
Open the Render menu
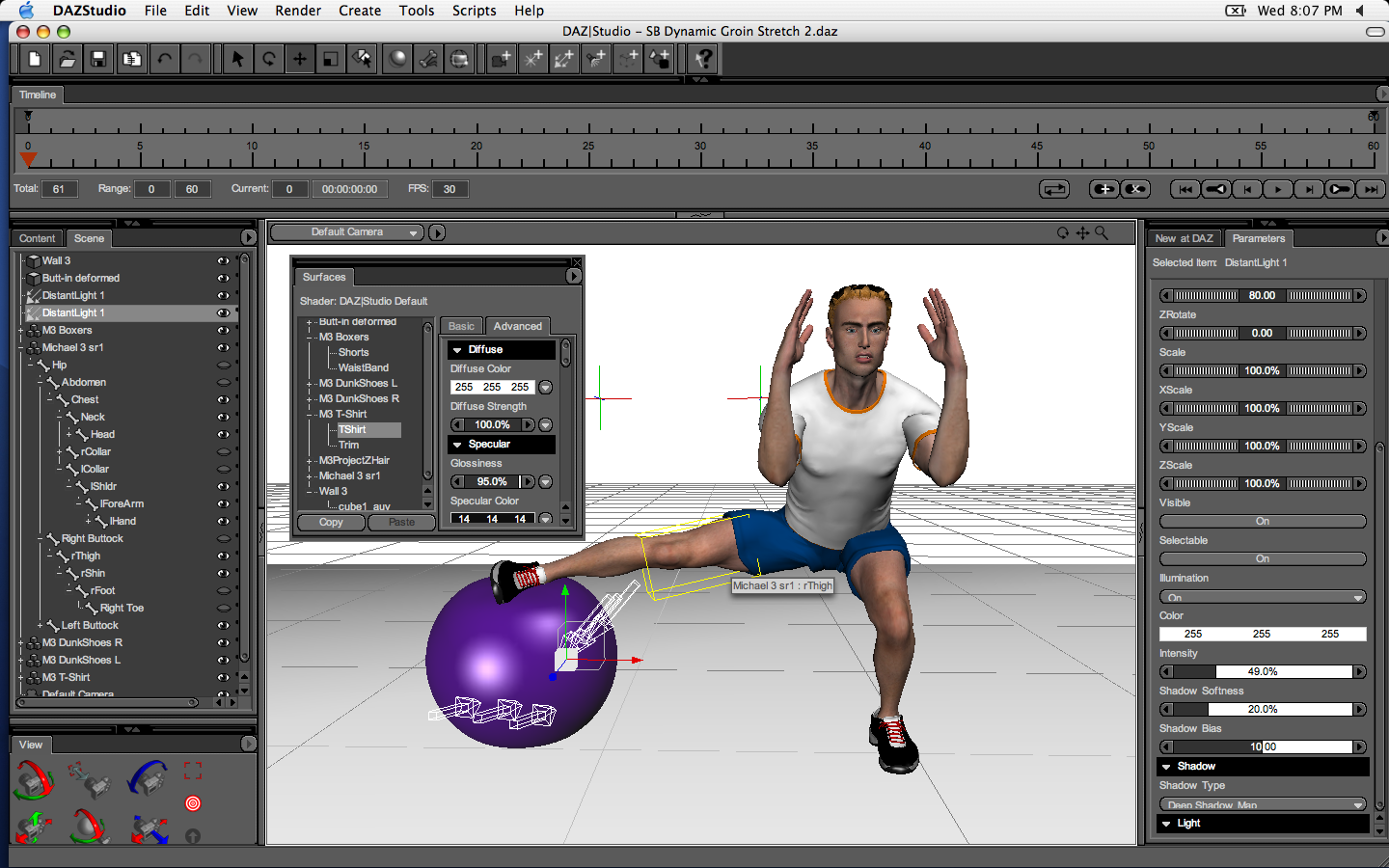click(x=298, y=11)
